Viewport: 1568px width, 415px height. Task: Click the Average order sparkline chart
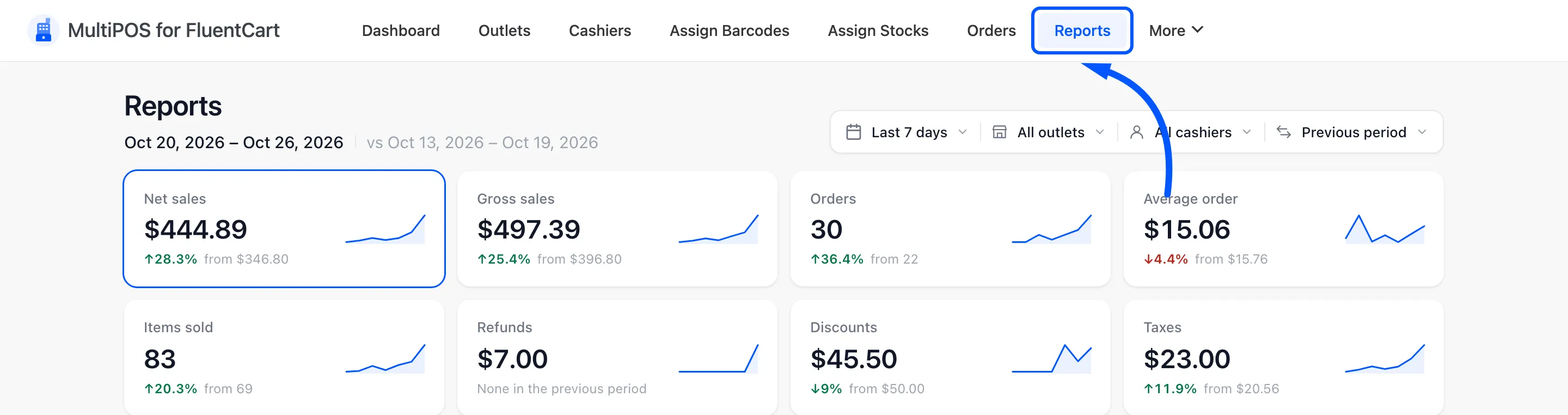1384,229
